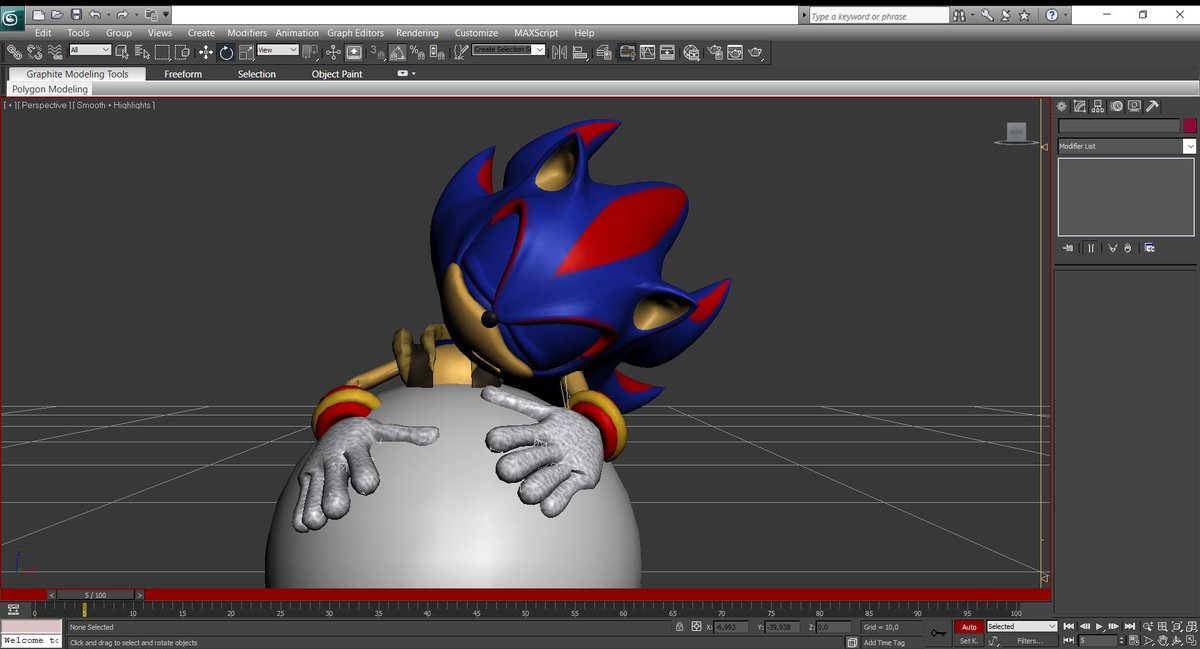Click the New Scene icon in quick access toolbar

click(39, 15)
